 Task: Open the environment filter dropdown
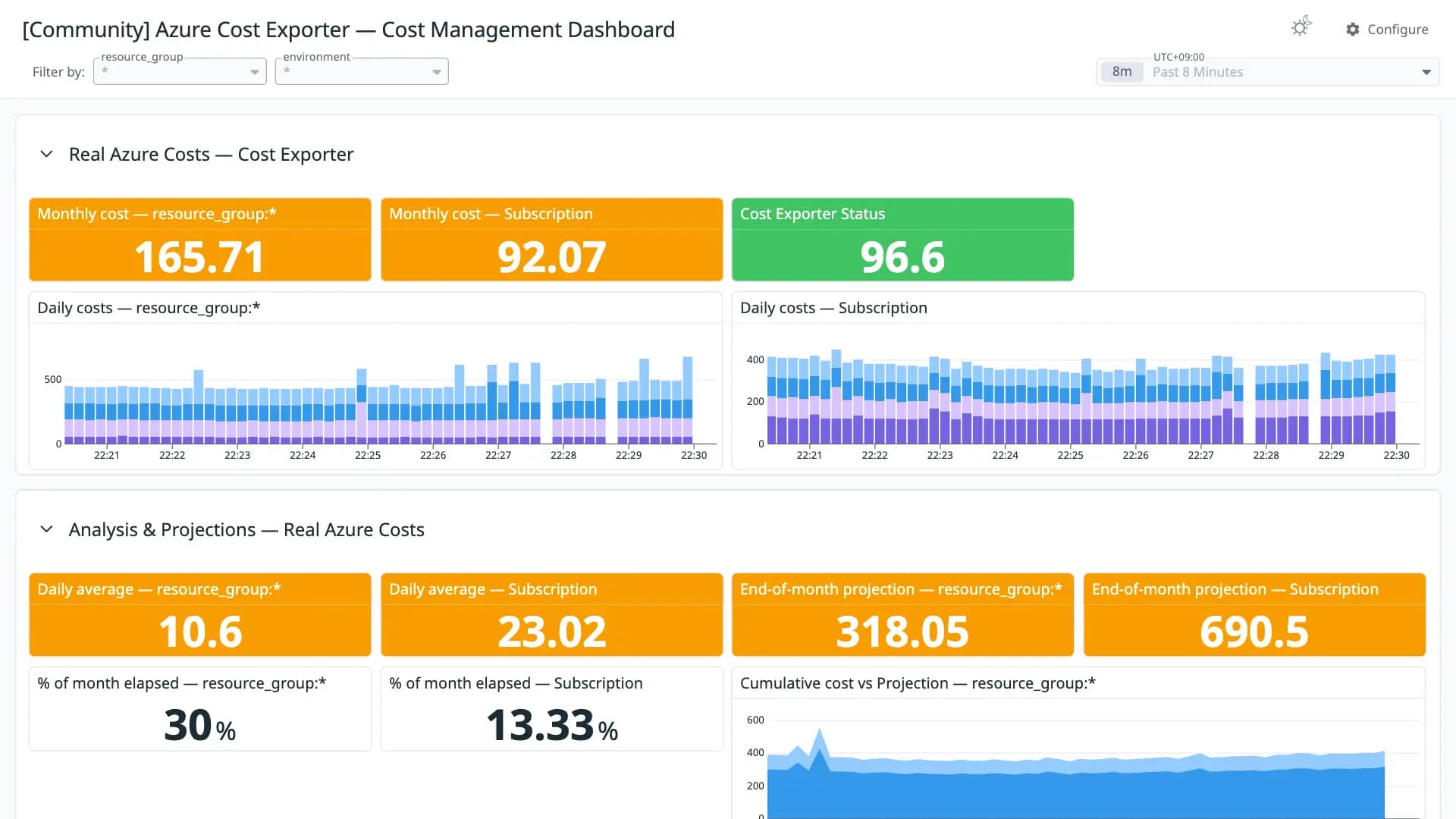coord(362,71)
